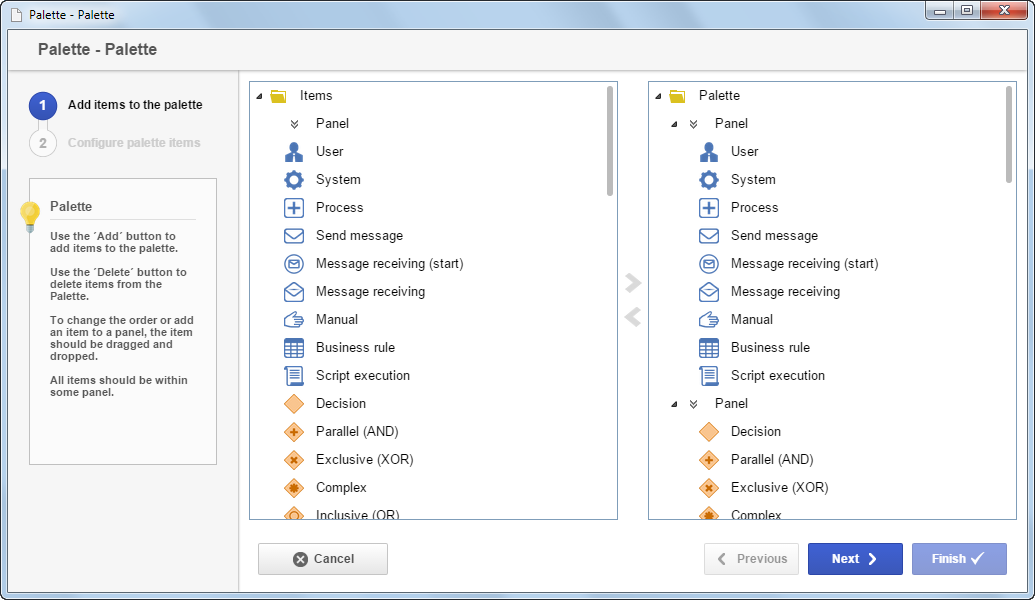Click Message receiving open-envelope icon in Palette tree
This screenshot has width=1035, height=600.
709,291
